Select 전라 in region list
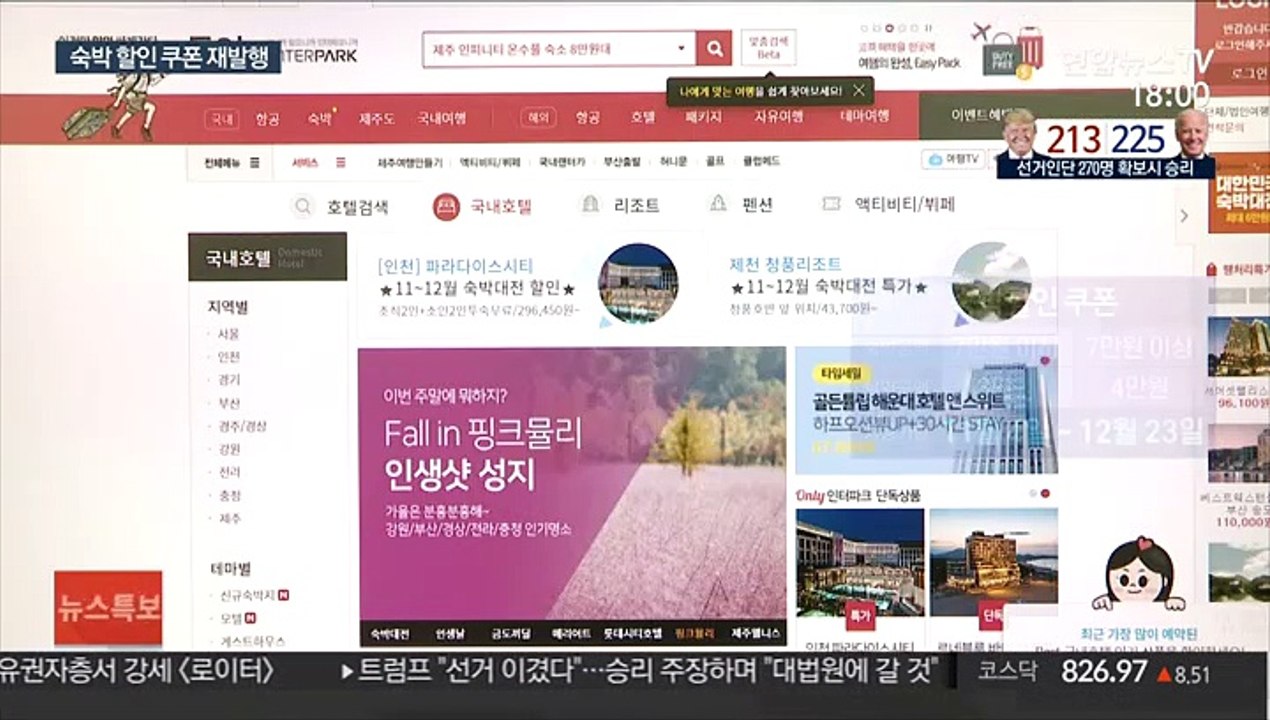 point(229,472)
